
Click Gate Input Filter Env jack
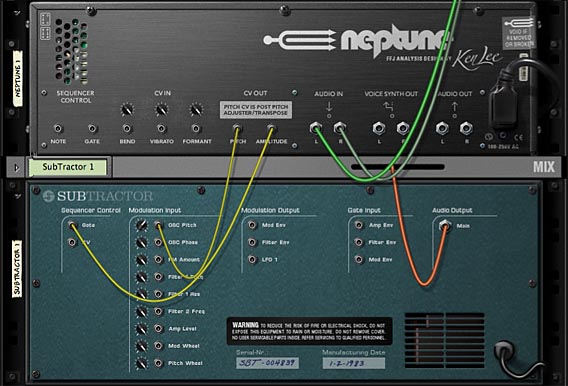tap(359, 242)
